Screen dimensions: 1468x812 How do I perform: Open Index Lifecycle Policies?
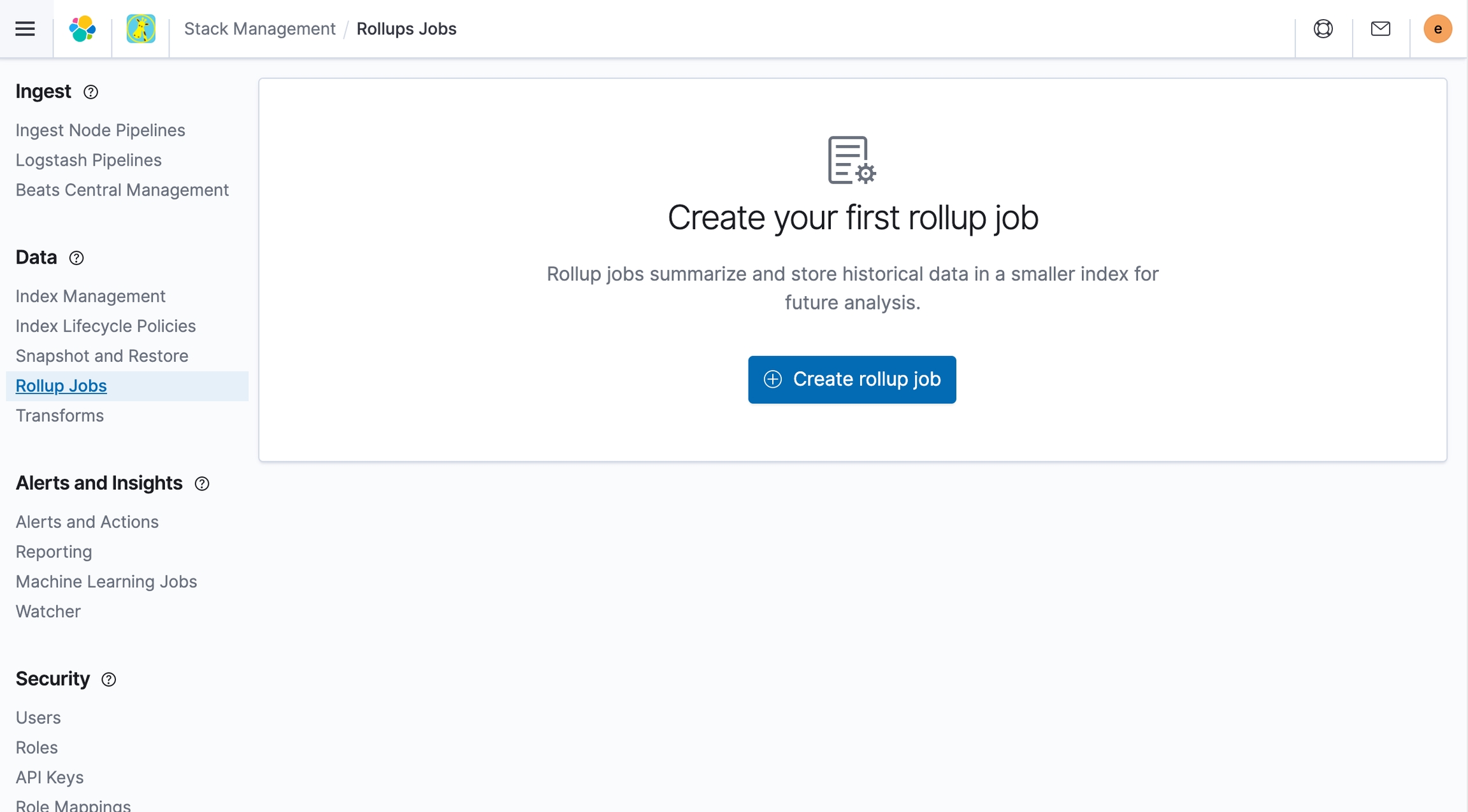(105, 326)
